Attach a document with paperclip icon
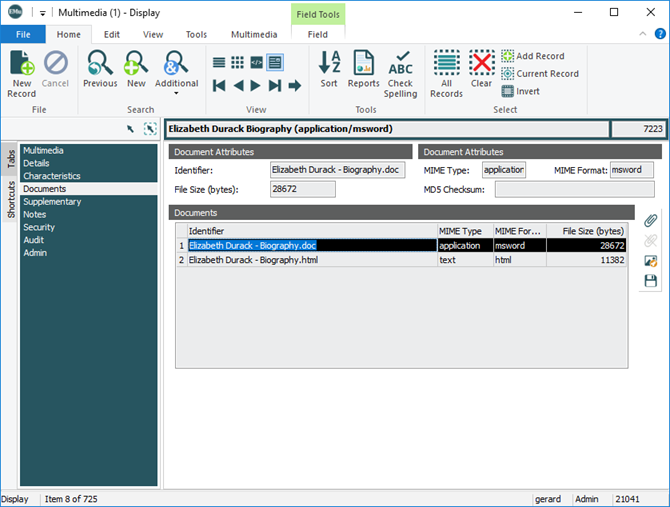Viewport: 670px width, 507px height. click(x=650, y=220)
